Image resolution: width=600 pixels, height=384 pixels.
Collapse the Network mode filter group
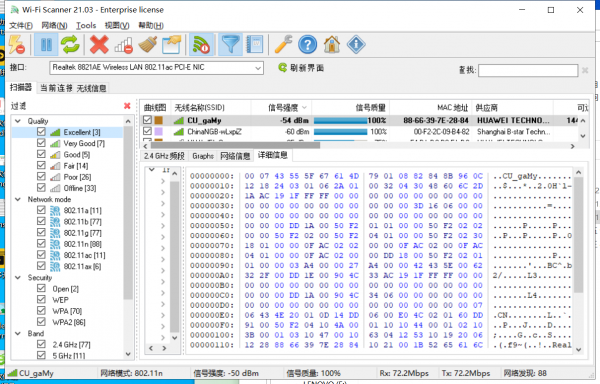point(18,199)
